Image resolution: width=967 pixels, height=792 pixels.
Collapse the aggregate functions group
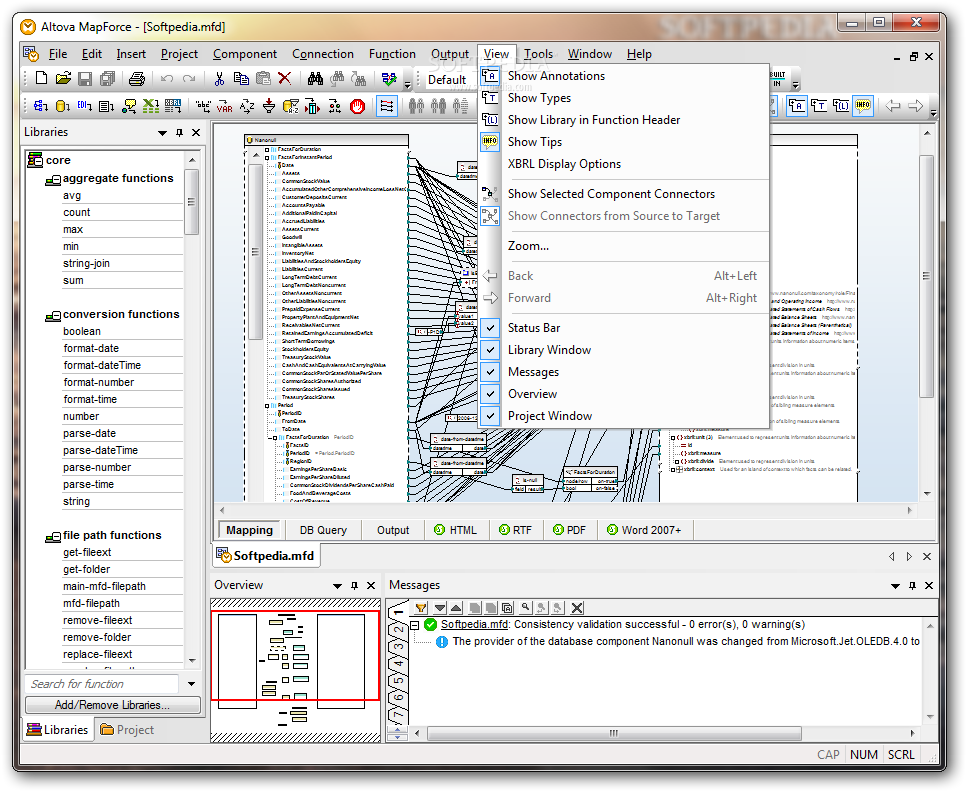click(53, 180)
